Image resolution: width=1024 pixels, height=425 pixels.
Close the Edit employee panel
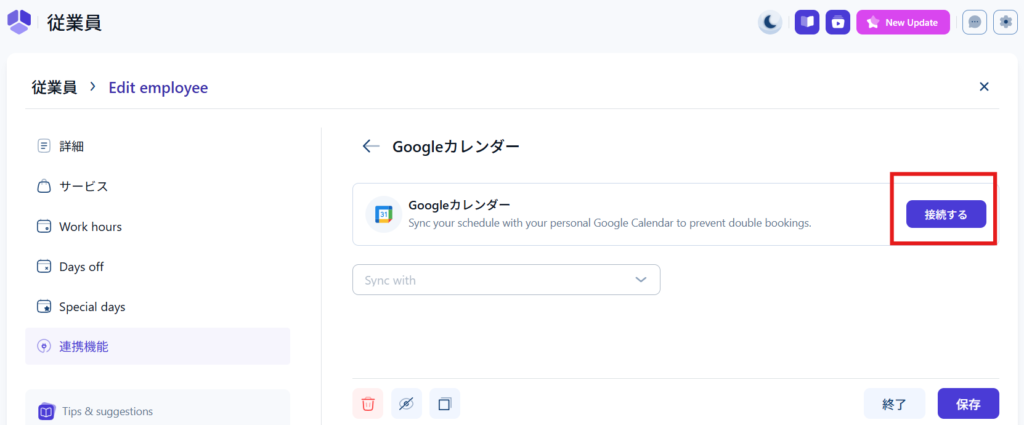coord(984,87)
